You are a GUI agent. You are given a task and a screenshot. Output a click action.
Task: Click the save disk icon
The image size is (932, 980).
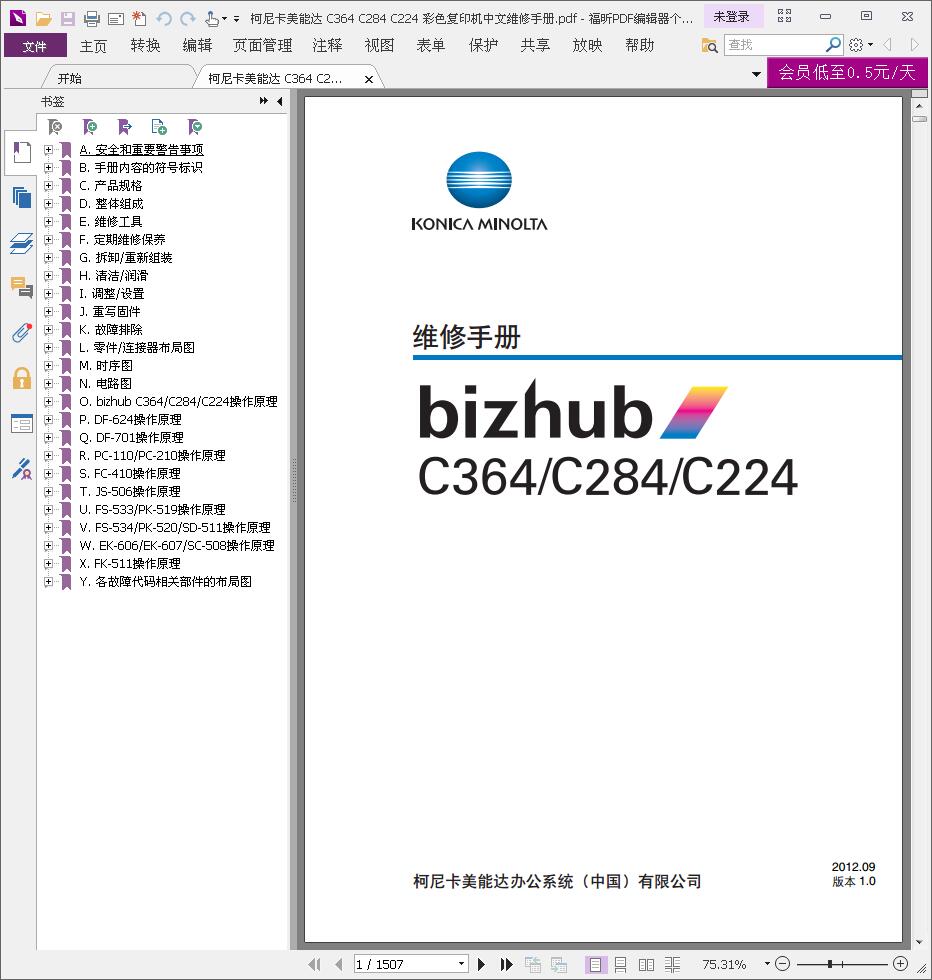(68, 19)
